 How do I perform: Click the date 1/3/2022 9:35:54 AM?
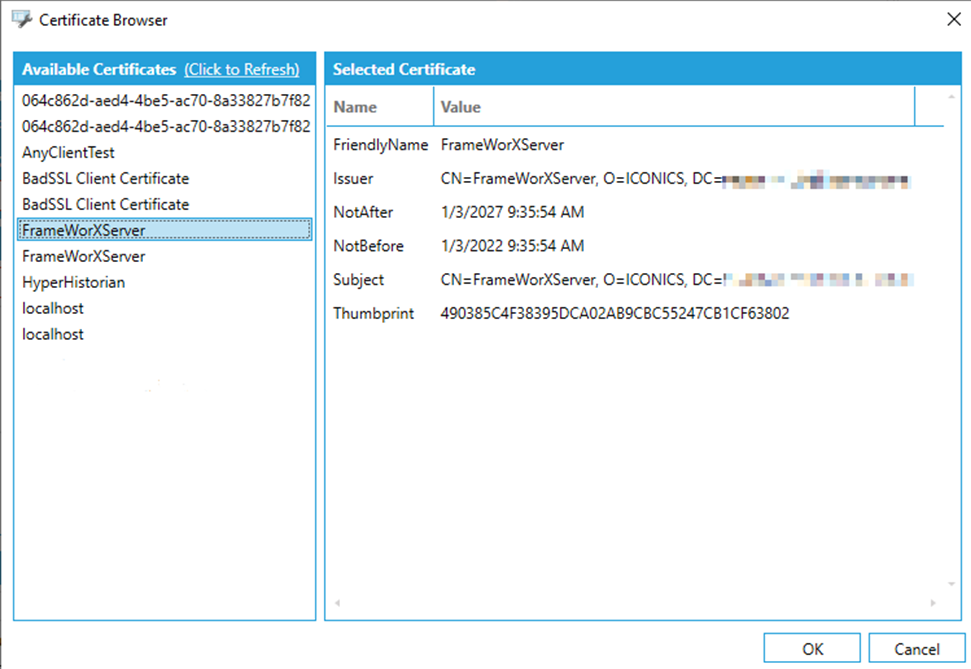pyautogui.click(x=512, y=246)
